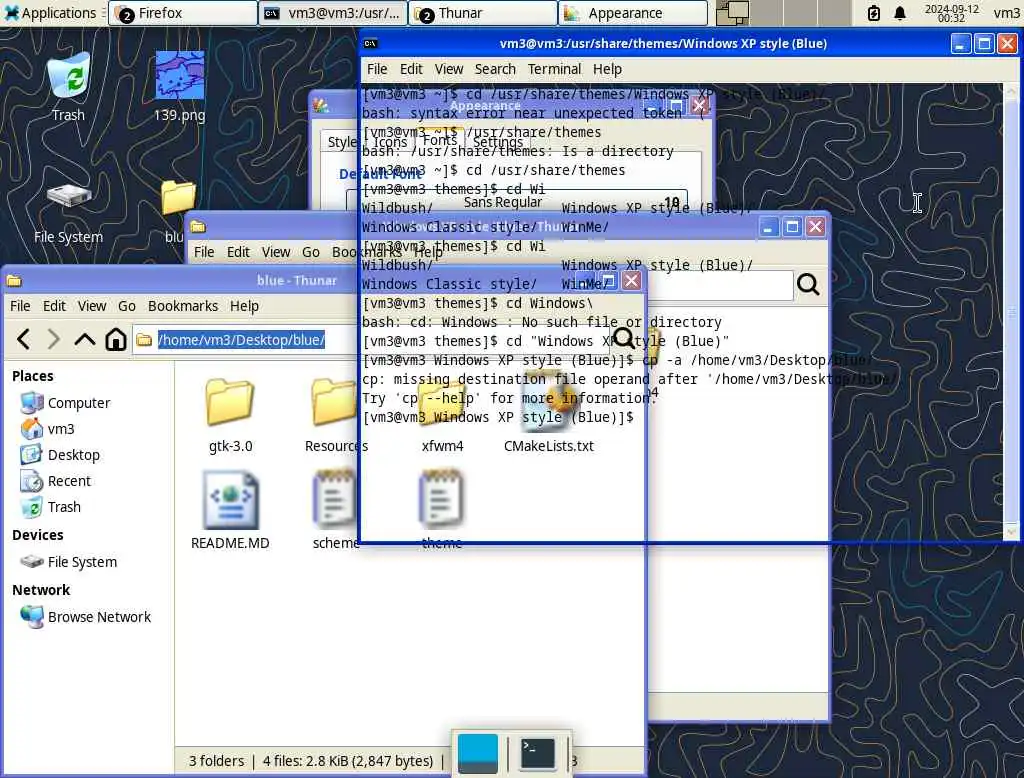Select the scheme file icon
The height and width of the screenshot is (778, 1024).
pyautogui.click(x=334, y=500)
